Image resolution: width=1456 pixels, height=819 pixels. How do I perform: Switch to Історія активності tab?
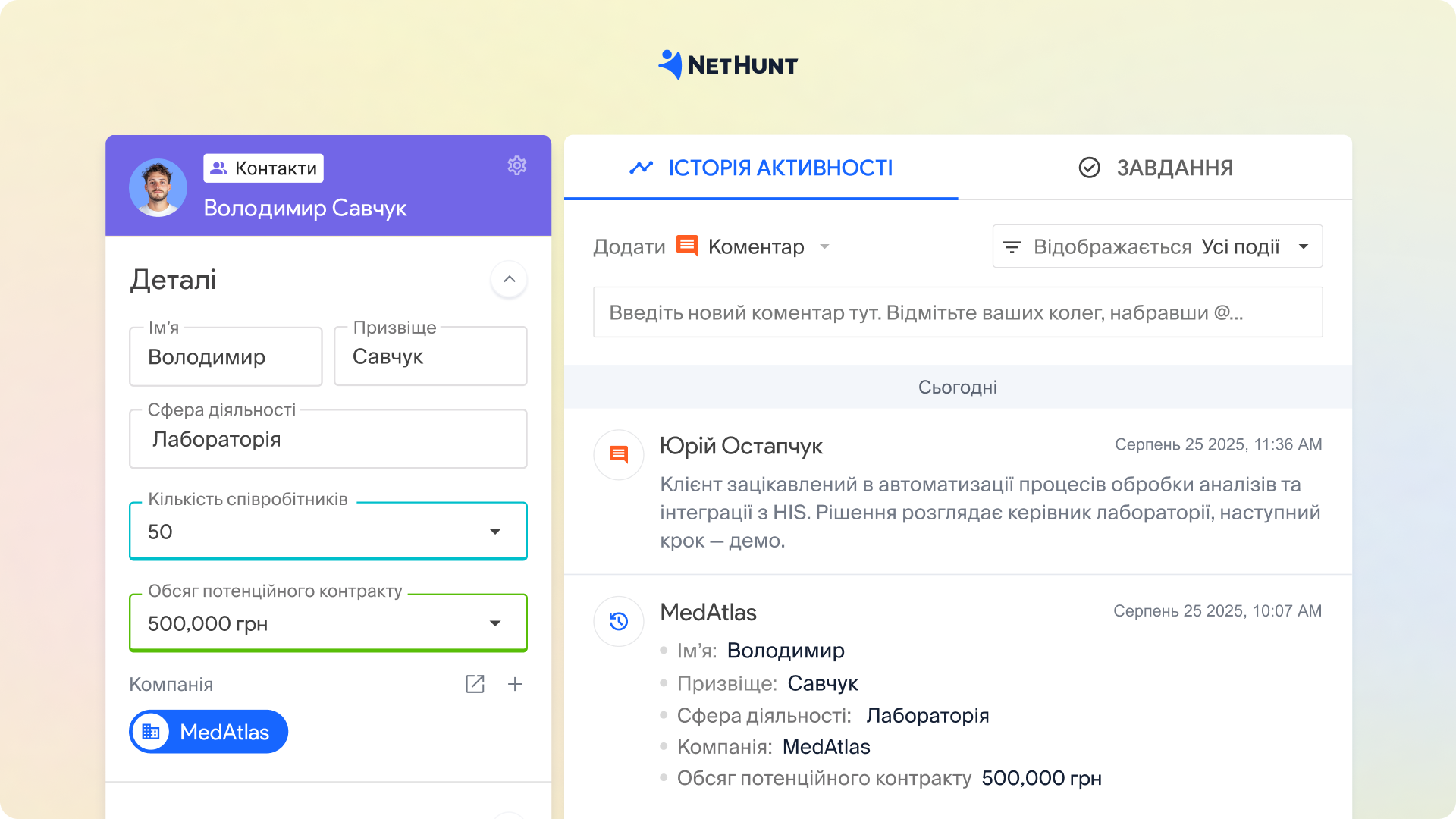coord(761,168)
